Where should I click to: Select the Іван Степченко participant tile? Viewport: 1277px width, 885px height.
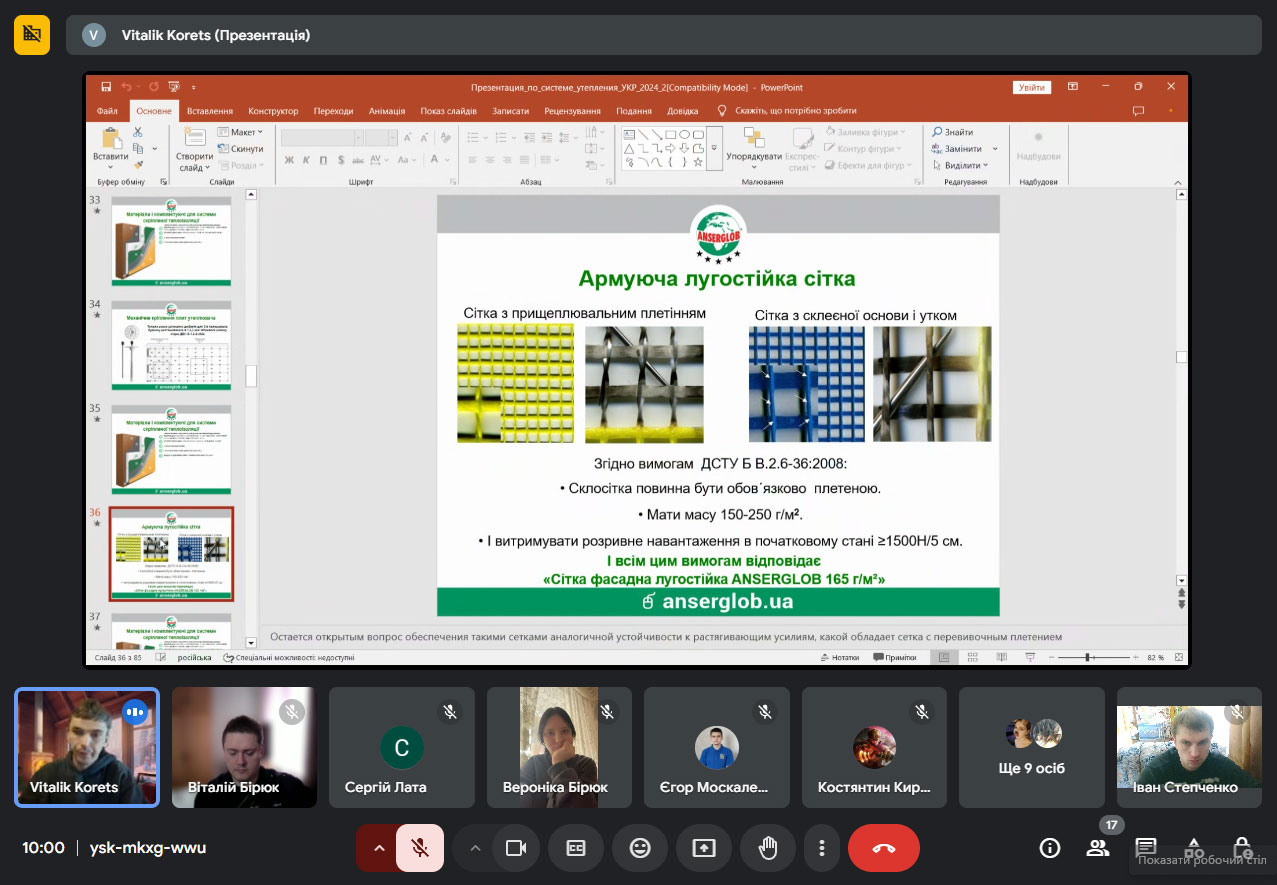1189,747
